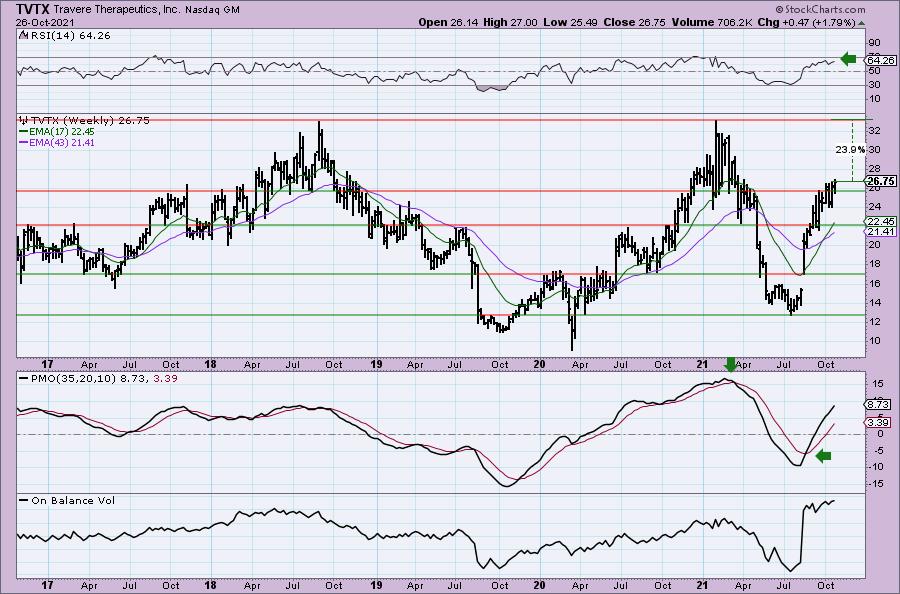The height and width of the screenshot is (594, 900).
Task: Click the small up triangle after Chg
Action: pos(861,23)
